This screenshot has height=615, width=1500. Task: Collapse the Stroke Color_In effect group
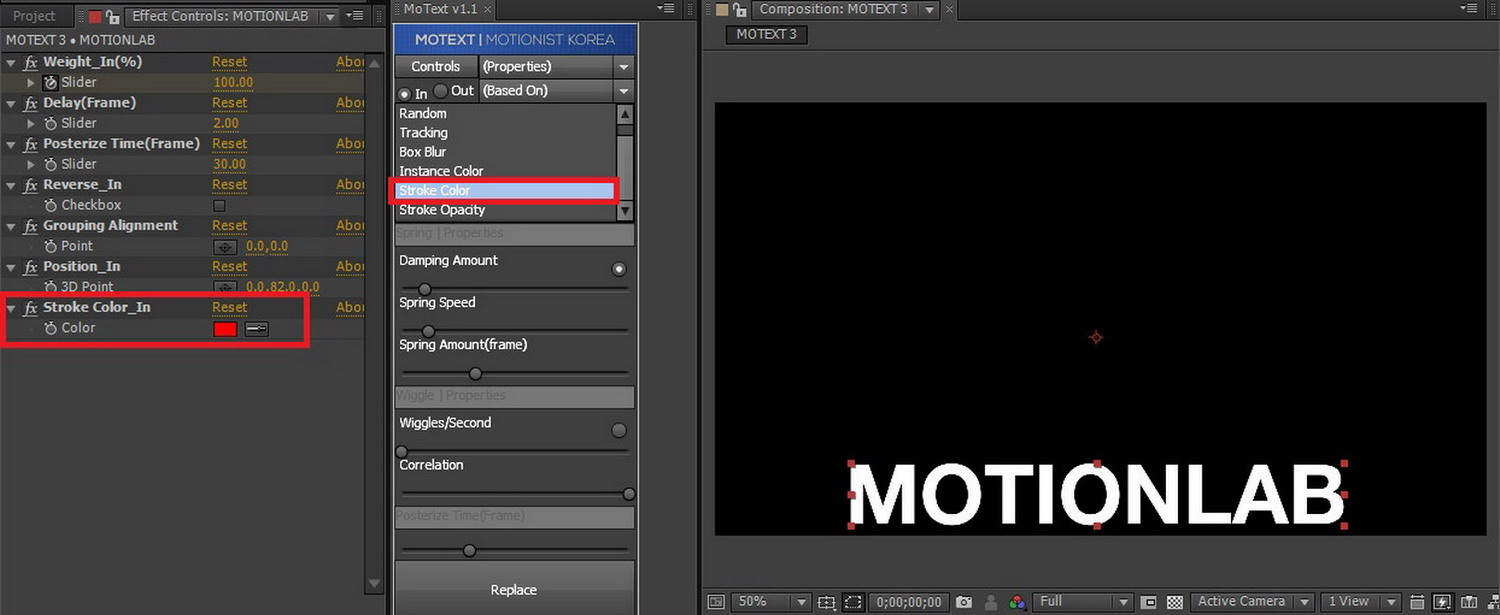click(11, 308)
